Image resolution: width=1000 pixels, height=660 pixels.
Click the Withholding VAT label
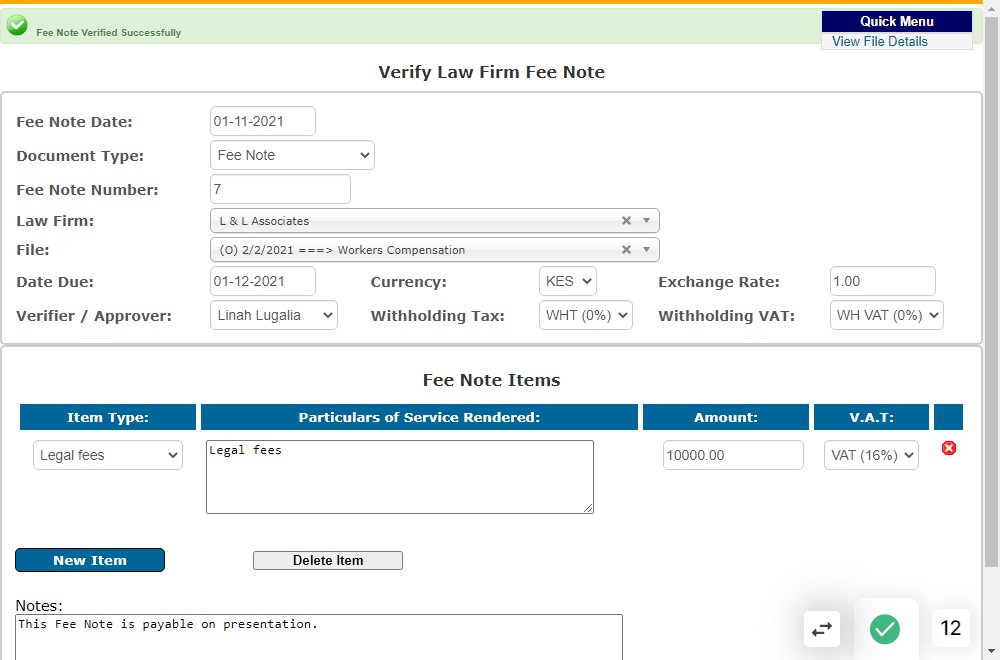click(x=726, y=316)
